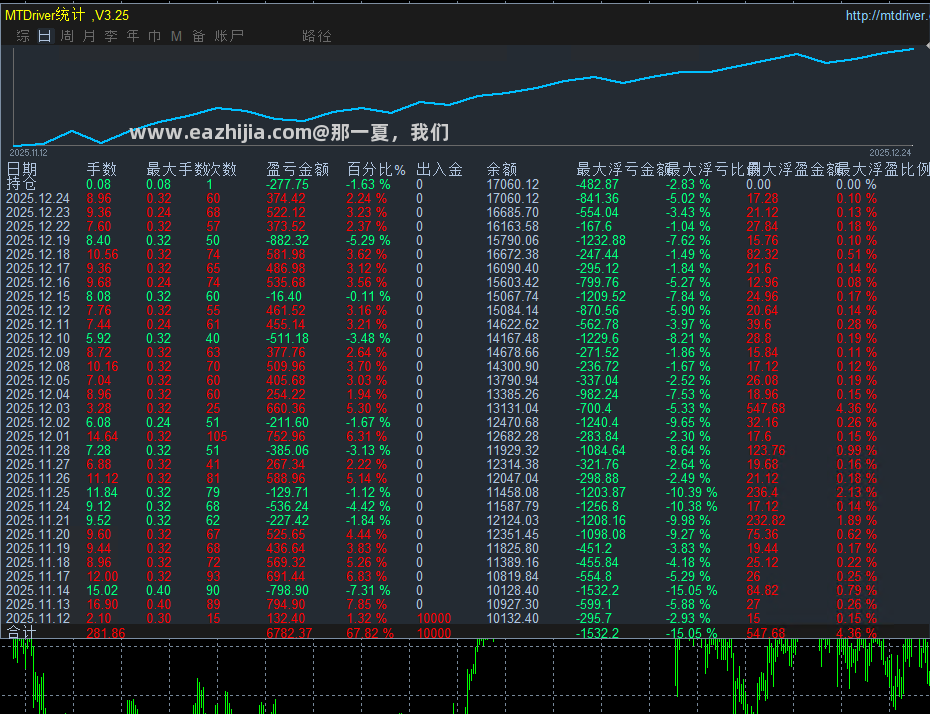Click the percentage -7.31 %

coord(368,591)
